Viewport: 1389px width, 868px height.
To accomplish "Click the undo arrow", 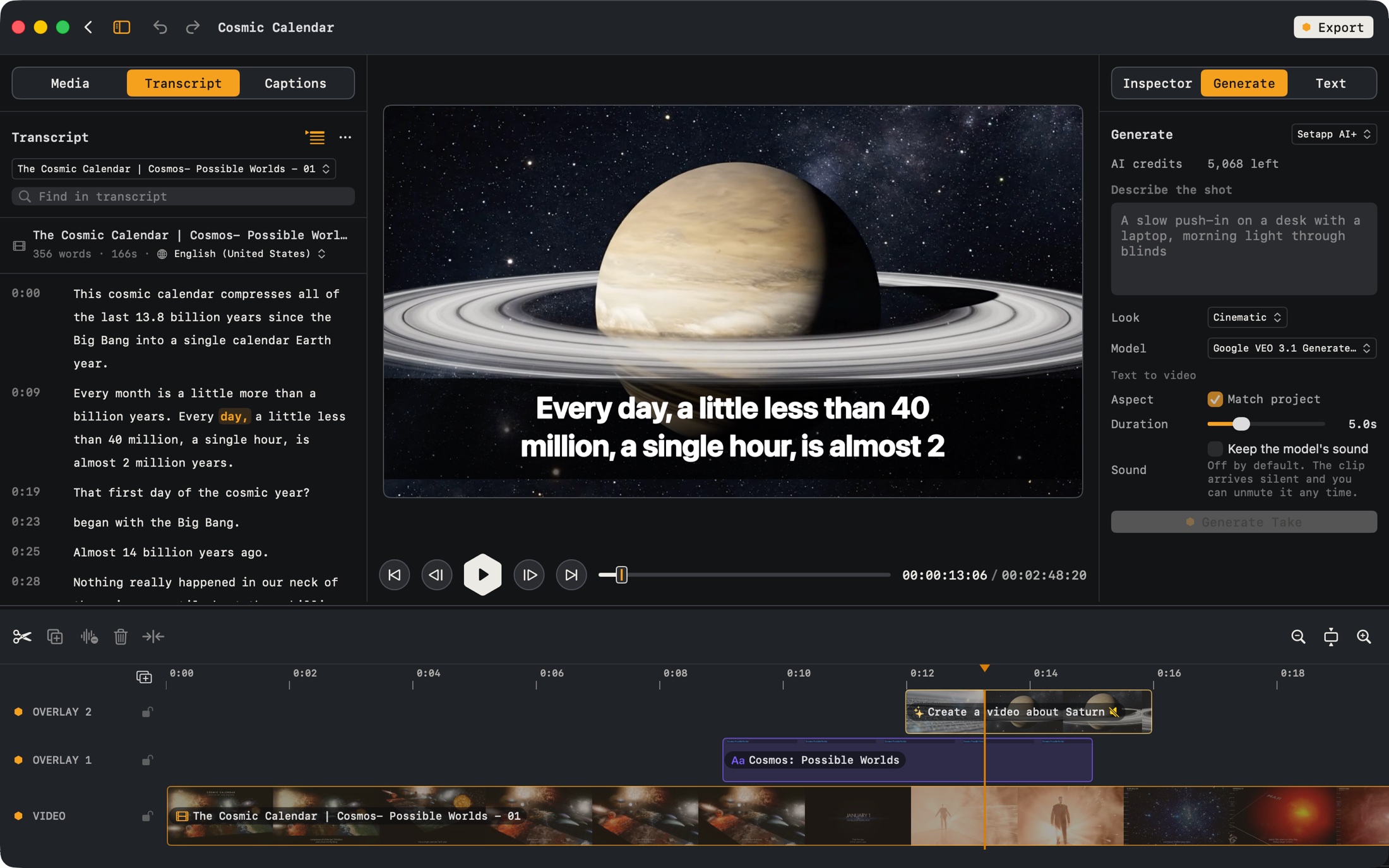I will (160, 27).
